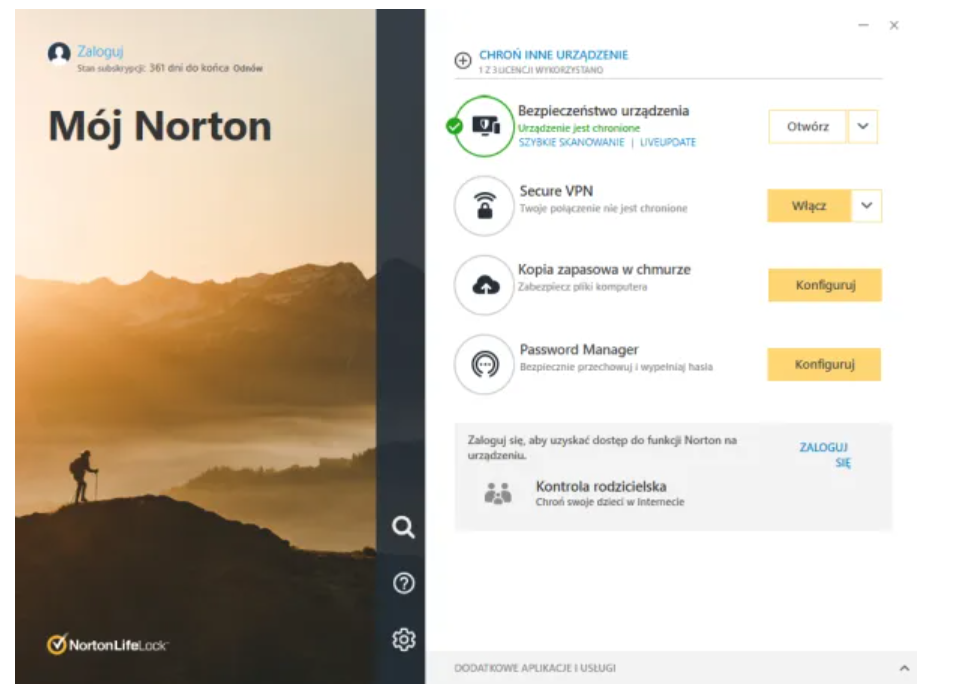Run the LiveUpdate link

[x=668, y=142]
